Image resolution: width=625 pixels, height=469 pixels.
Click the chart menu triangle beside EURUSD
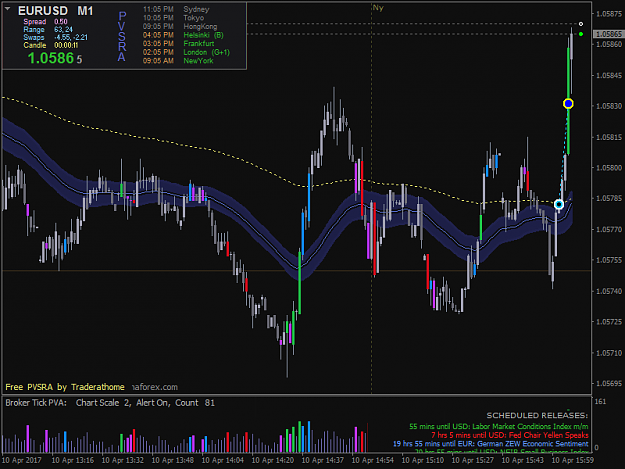[x=8, y=8]
